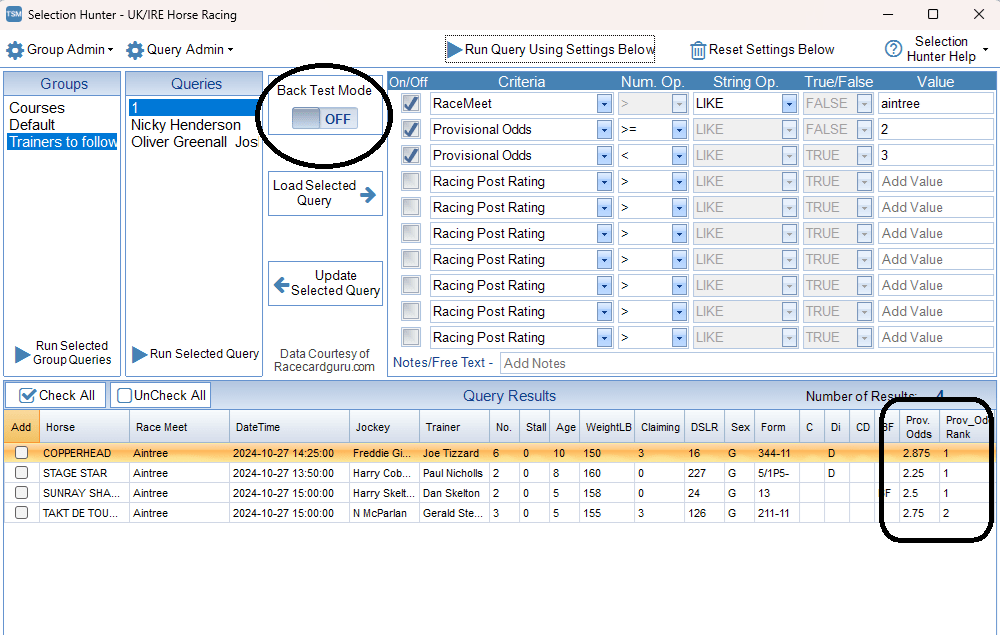Click the Run Selected Group Queries play icon
Viewport: 1000px width, 635px height.
pos(22,354)
